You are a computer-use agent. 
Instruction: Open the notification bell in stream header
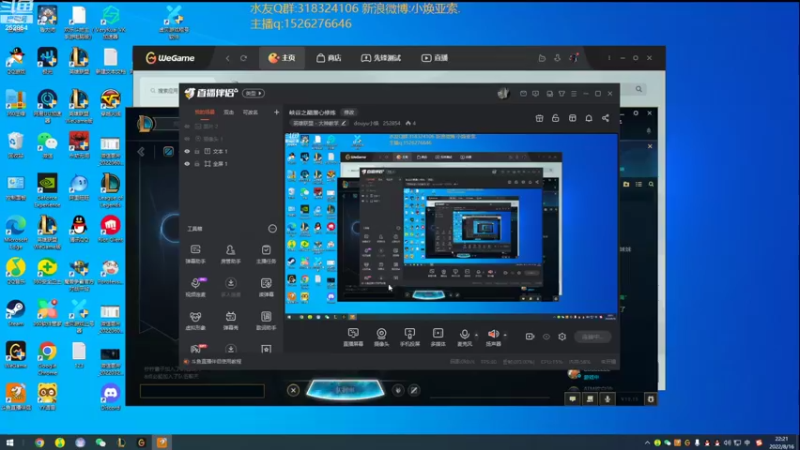tap(589, 118)
